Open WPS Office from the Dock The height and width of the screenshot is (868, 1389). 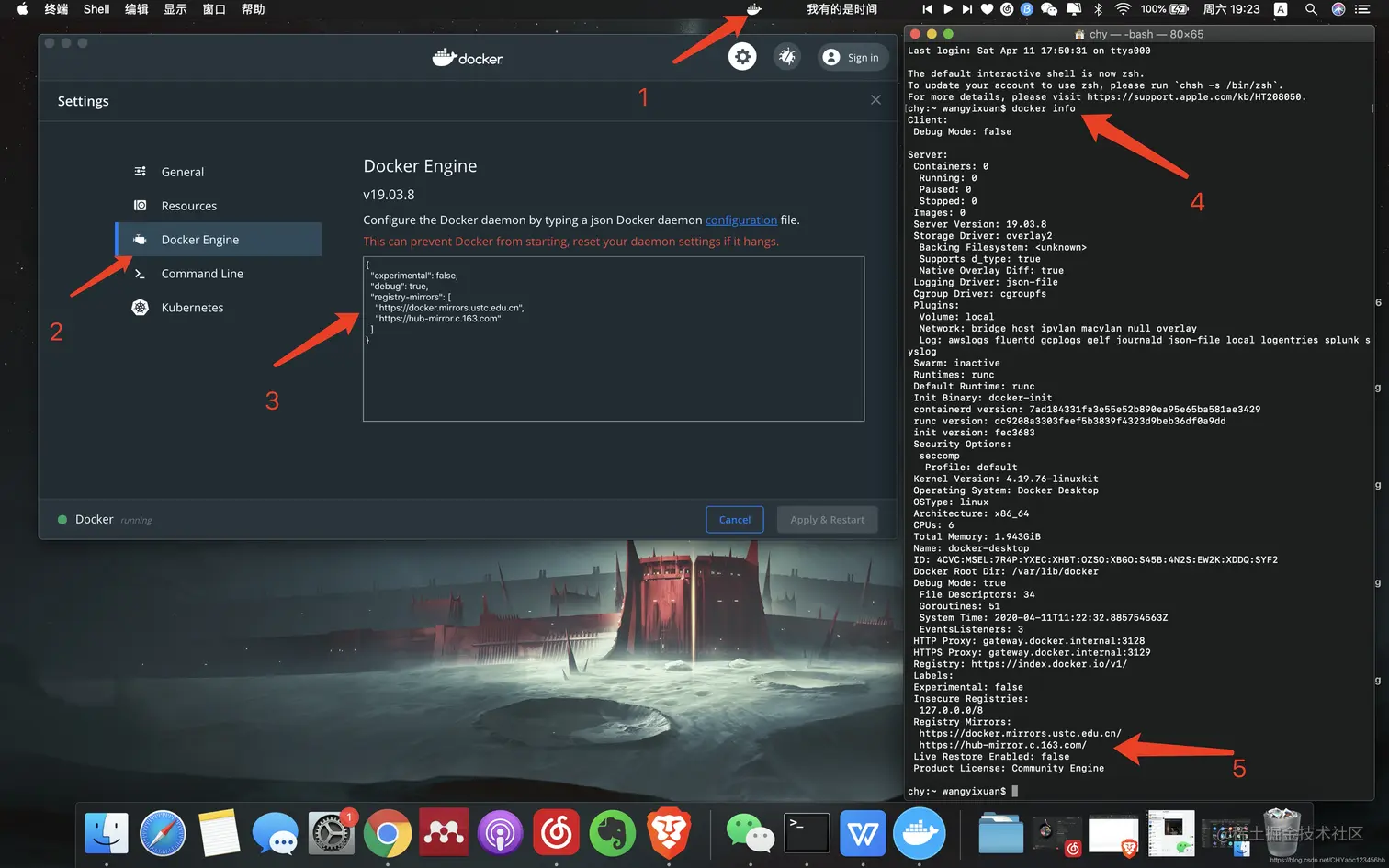pos(863,834)
